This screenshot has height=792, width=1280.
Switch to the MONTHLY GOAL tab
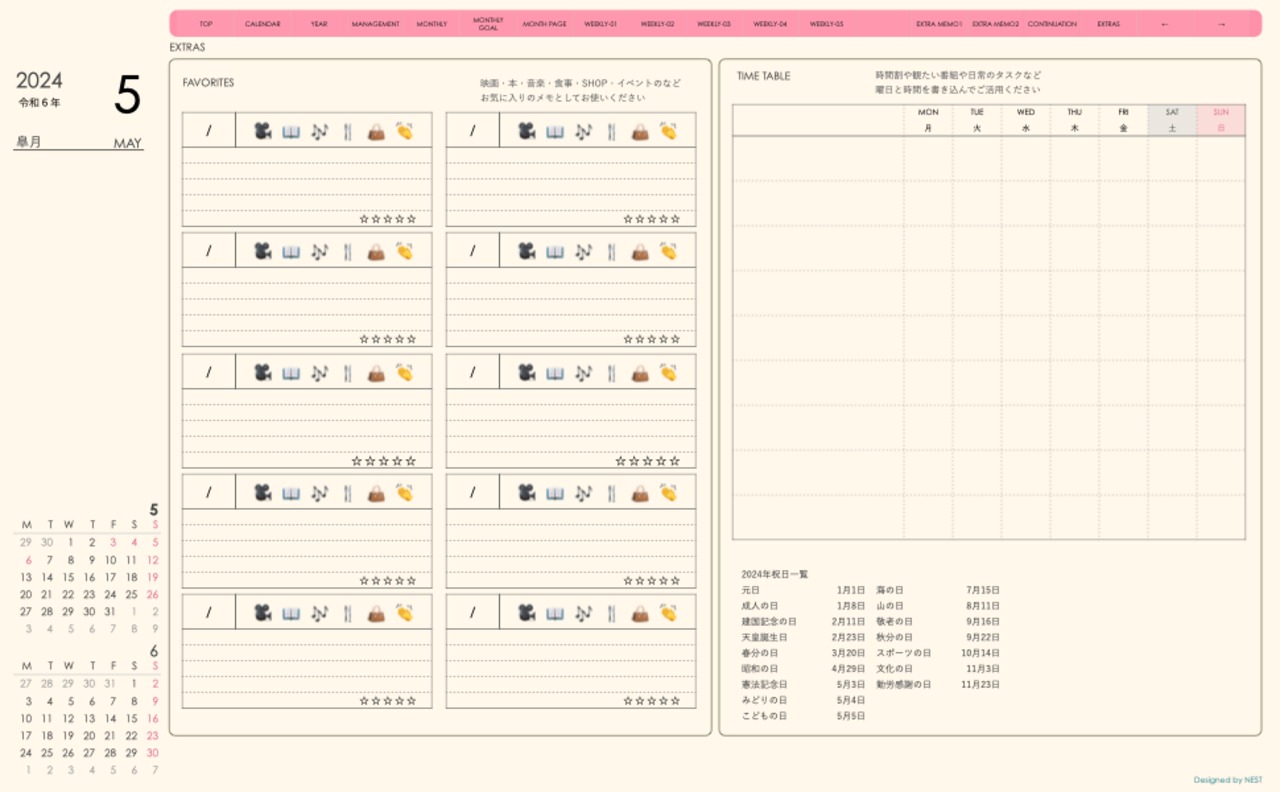(x=488, y=24)
